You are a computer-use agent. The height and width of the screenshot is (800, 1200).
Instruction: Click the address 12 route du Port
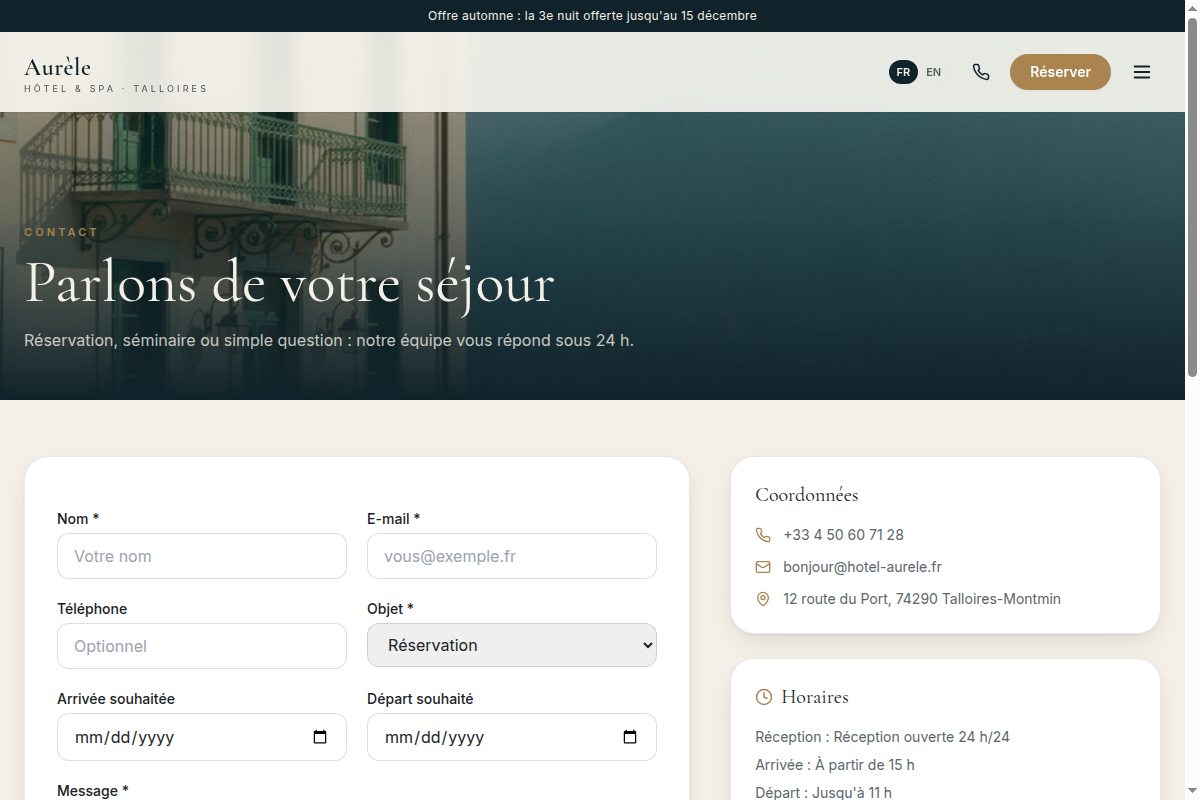[922, 599]
